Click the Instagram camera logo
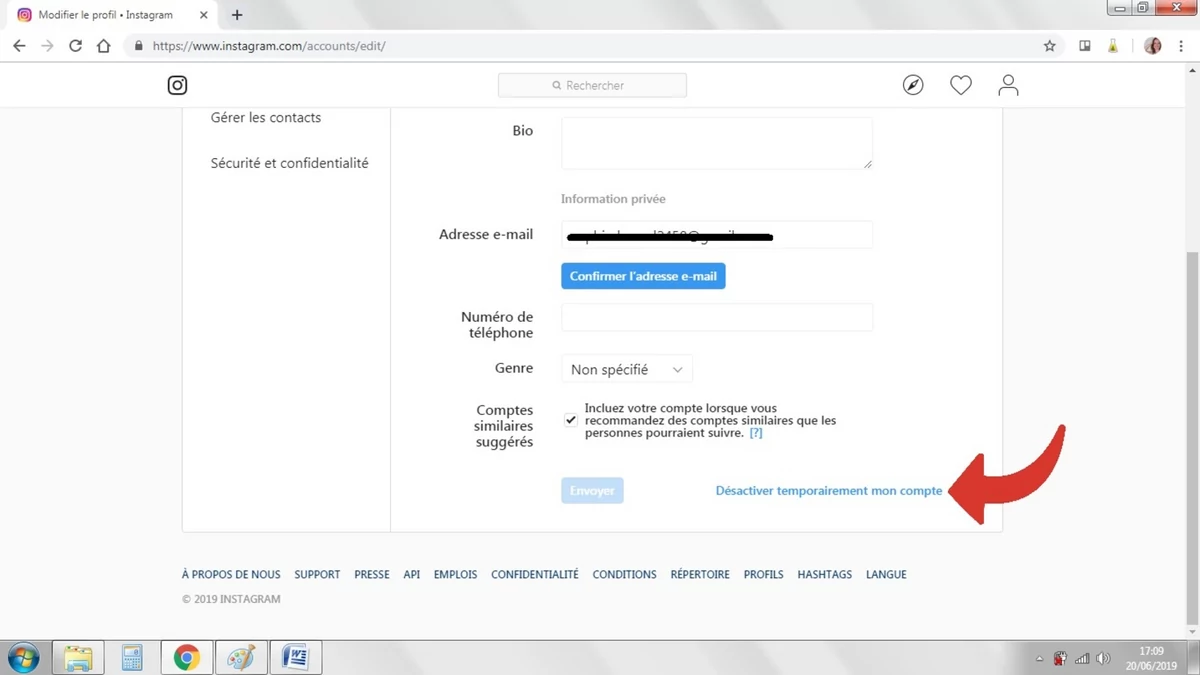Viewport: 1200px width, 675px height. pos(177,85)
